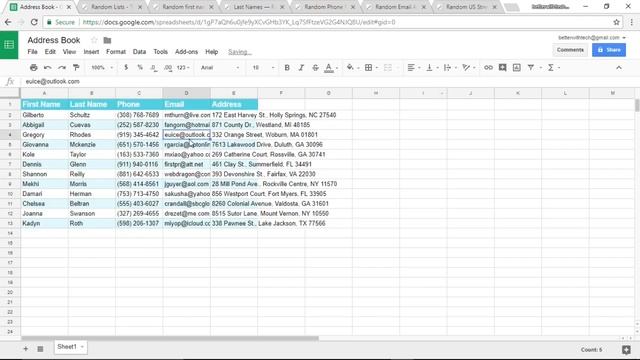Open the Add-ons menu

[x=187, y=52]
